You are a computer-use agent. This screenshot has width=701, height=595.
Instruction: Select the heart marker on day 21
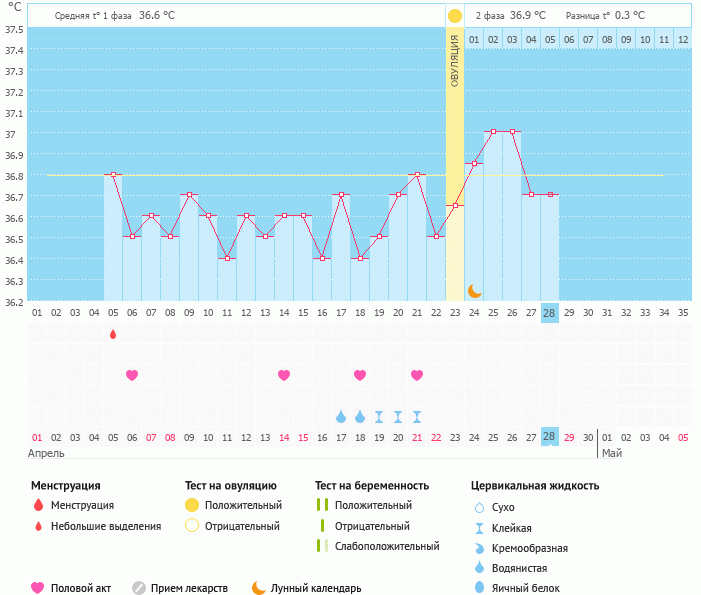[417, 375]
